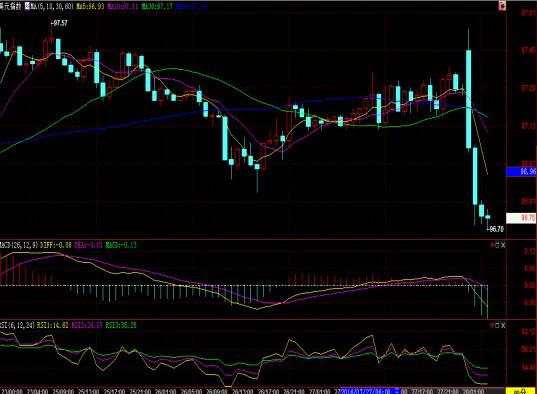Click the green RSI3 value label
This screenshot has width=537, height=394.
coord(121,325)
